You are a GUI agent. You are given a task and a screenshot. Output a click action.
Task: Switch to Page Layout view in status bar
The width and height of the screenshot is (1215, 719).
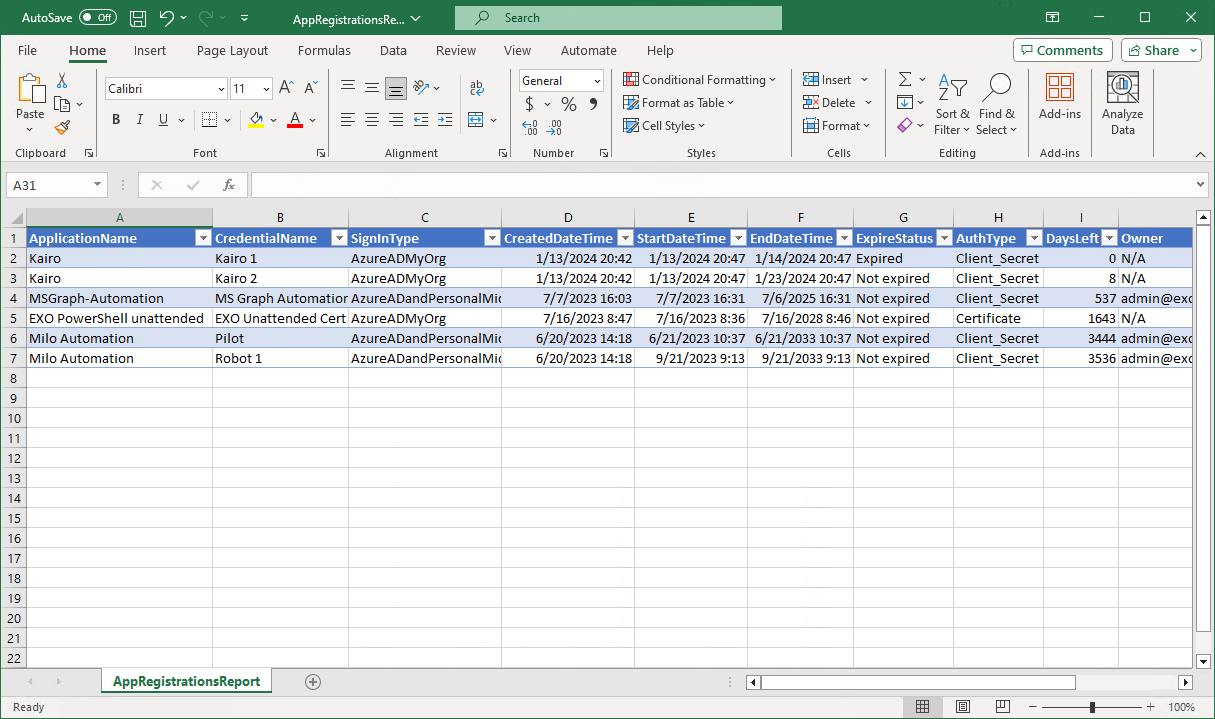coord(961,707)
